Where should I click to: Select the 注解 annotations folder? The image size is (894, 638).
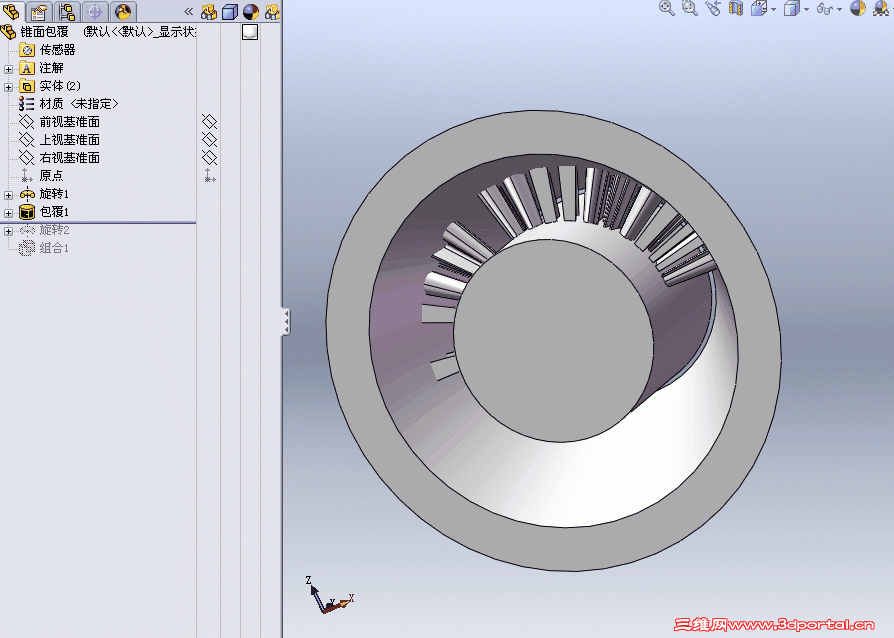point(51,68)
